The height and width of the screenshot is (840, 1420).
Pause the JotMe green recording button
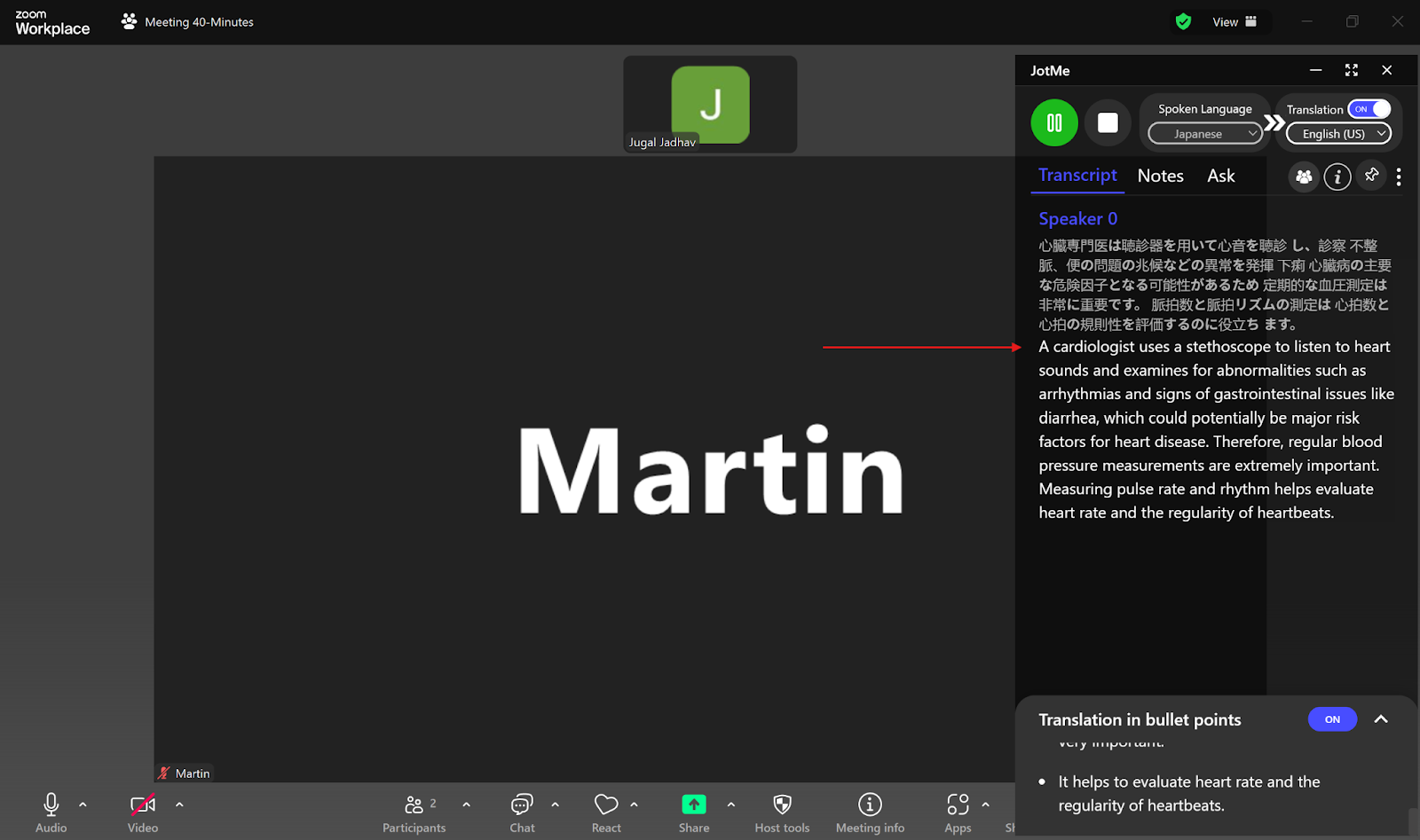(x=1054, y=122)
